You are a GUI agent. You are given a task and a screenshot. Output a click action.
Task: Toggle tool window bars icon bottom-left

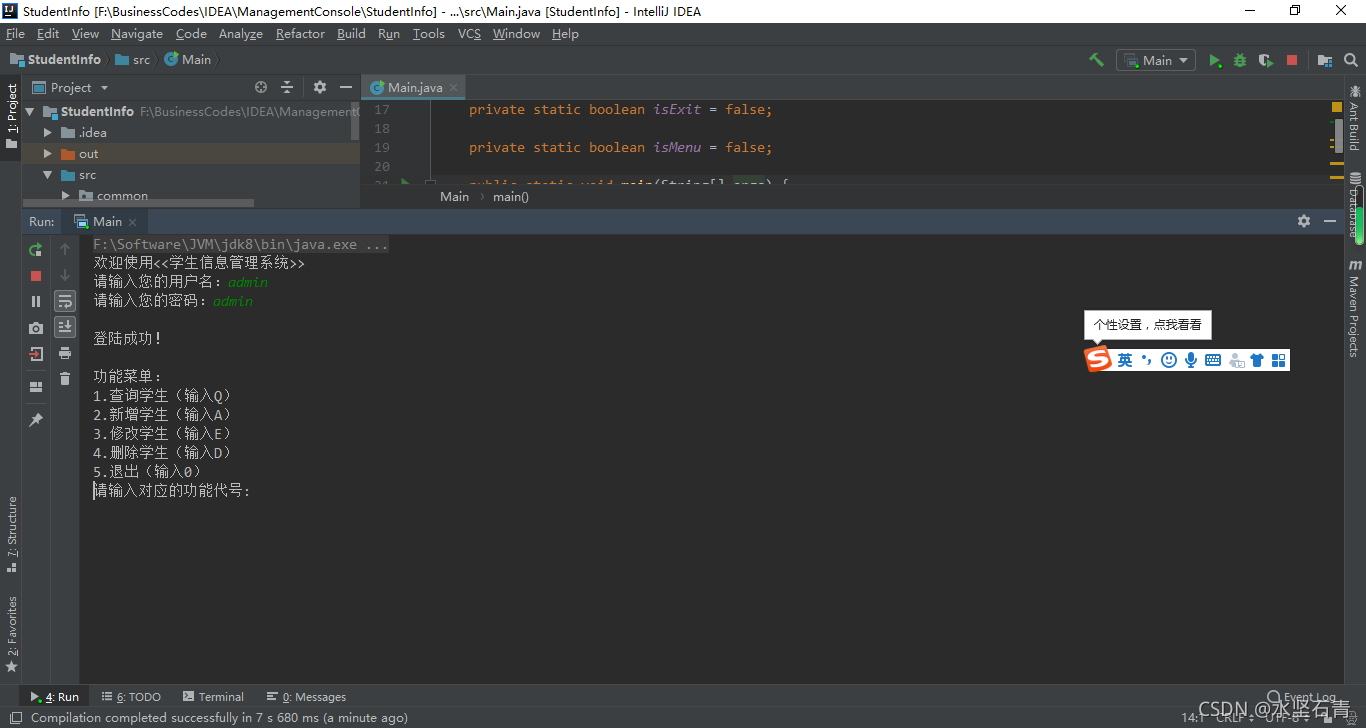[16, 717]
